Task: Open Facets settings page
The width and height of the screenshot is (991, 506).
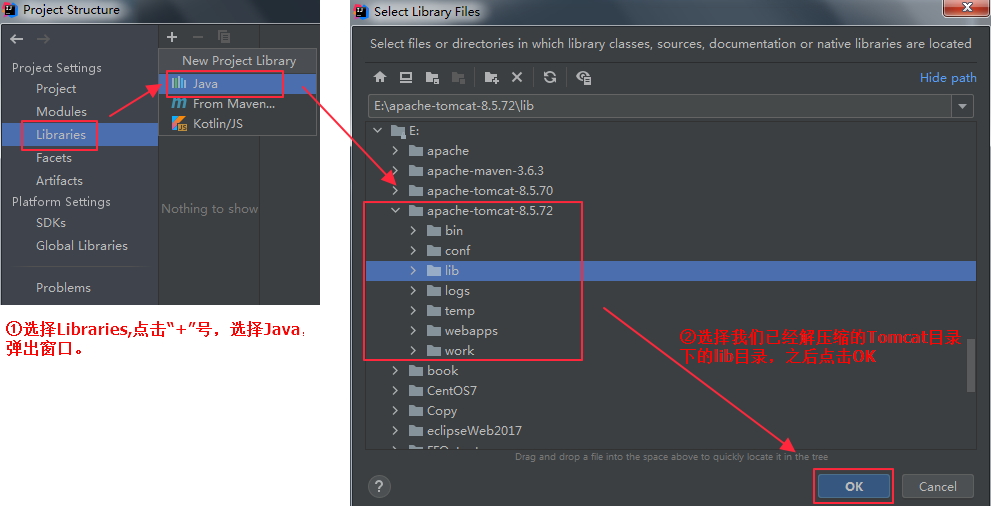Action: 54,158
